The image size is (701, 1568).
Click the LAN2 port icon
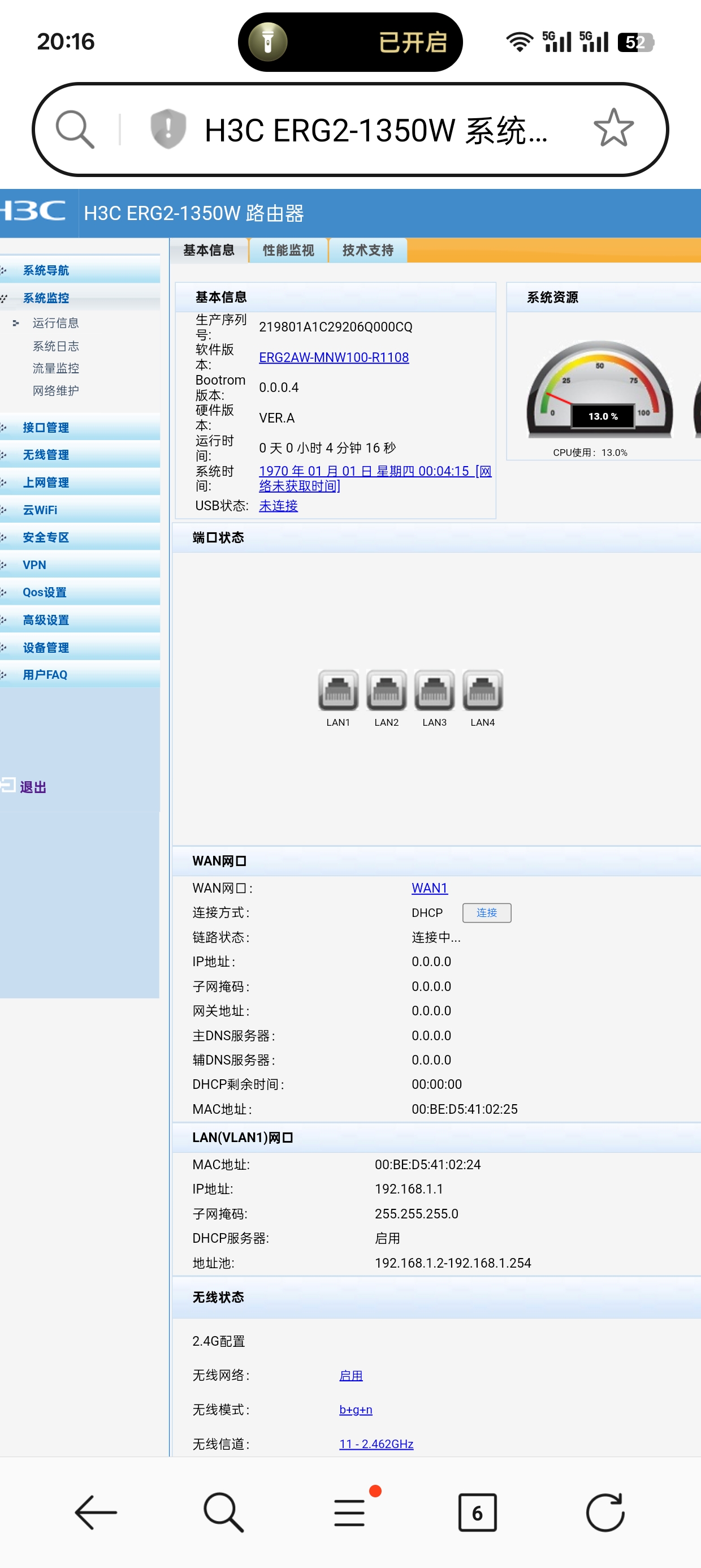pos(387,690)
